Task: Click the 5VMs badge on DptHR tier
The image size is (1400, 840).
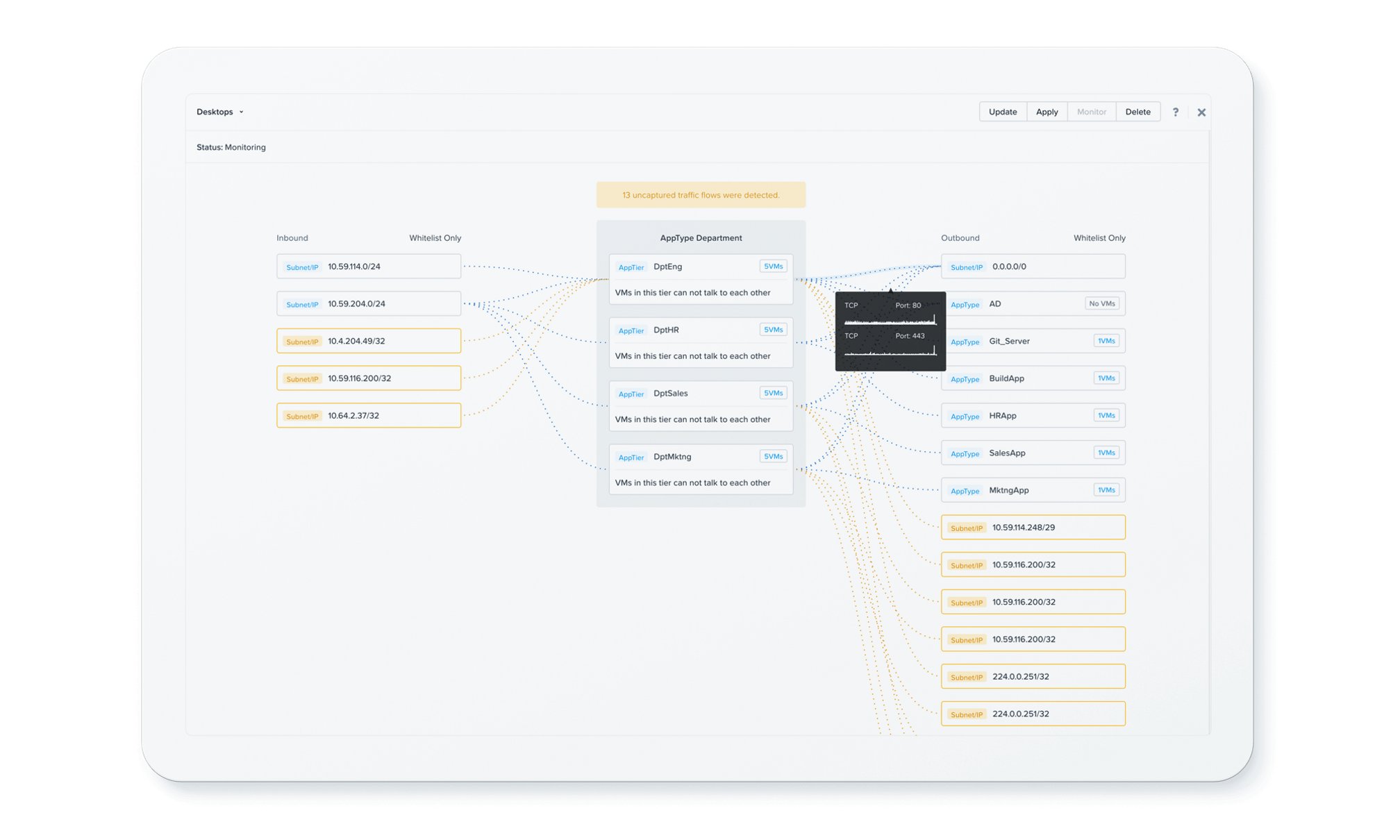Action: 773,330
